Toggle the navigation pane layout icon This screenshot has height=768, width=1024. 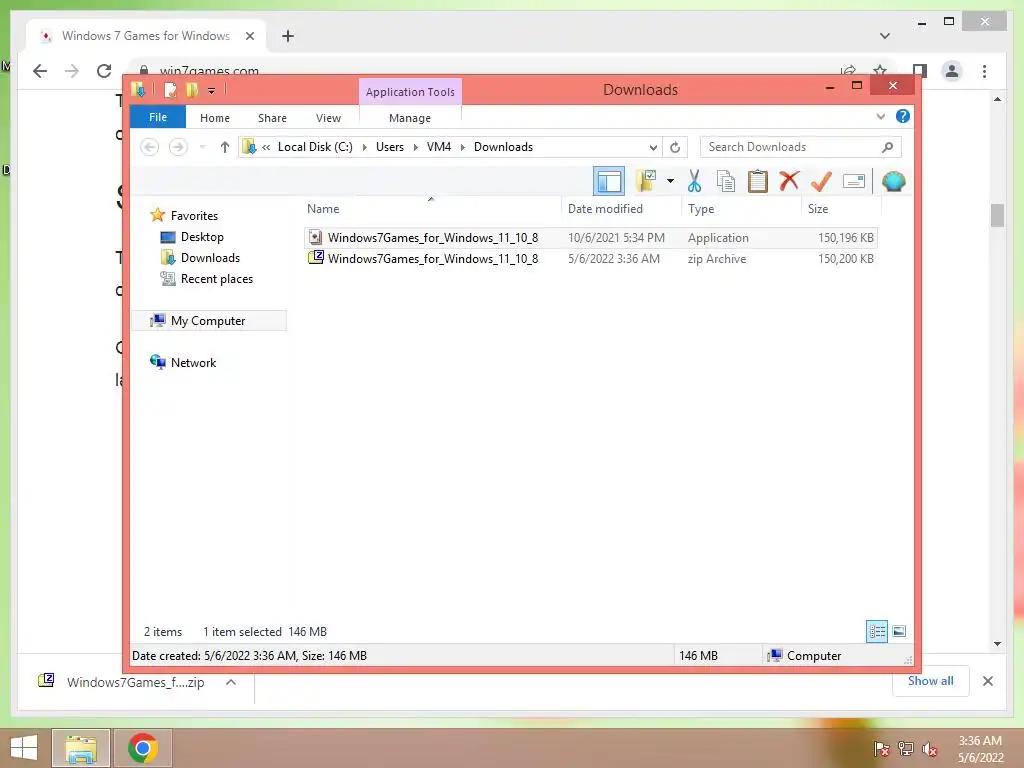609,181
